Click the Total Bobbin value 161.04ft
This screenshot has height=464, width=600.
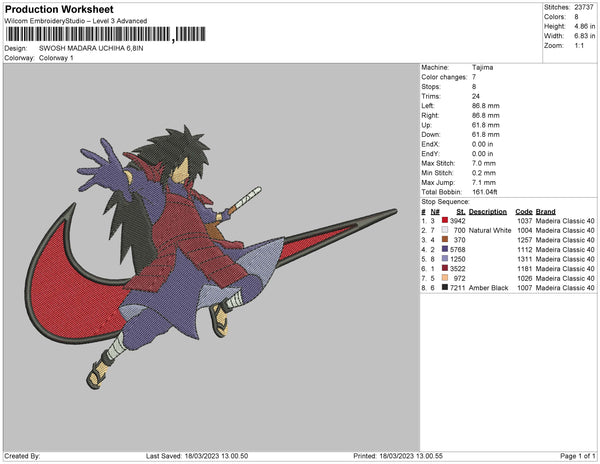(484, 192)
